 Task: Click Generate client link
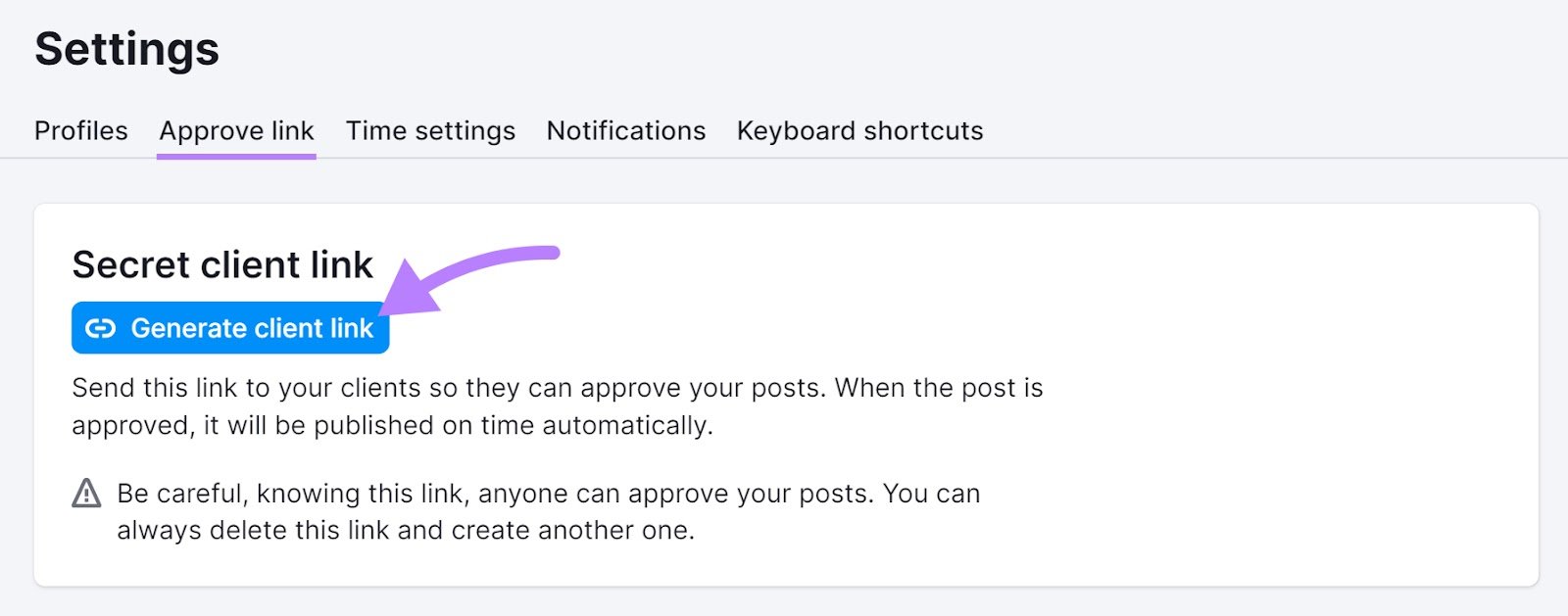(x=229, y=328)
